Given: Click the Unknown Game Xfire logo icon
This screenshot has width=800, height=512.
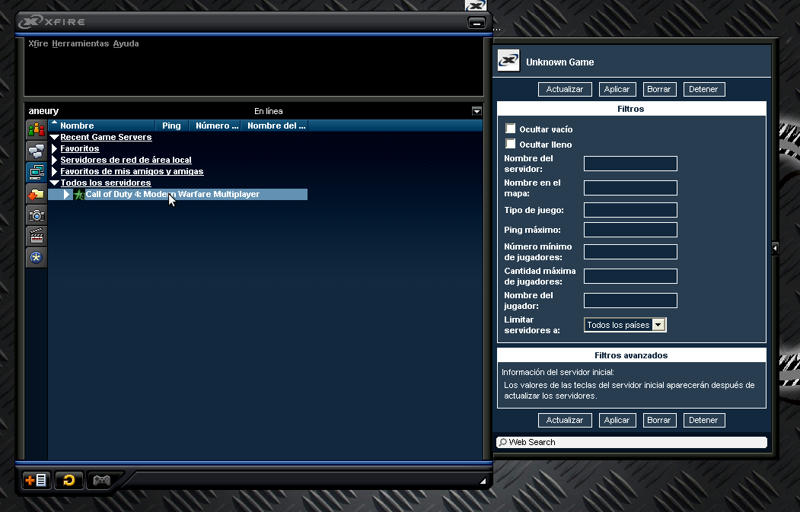Looking at the screenshot, I should click(509, 61).
